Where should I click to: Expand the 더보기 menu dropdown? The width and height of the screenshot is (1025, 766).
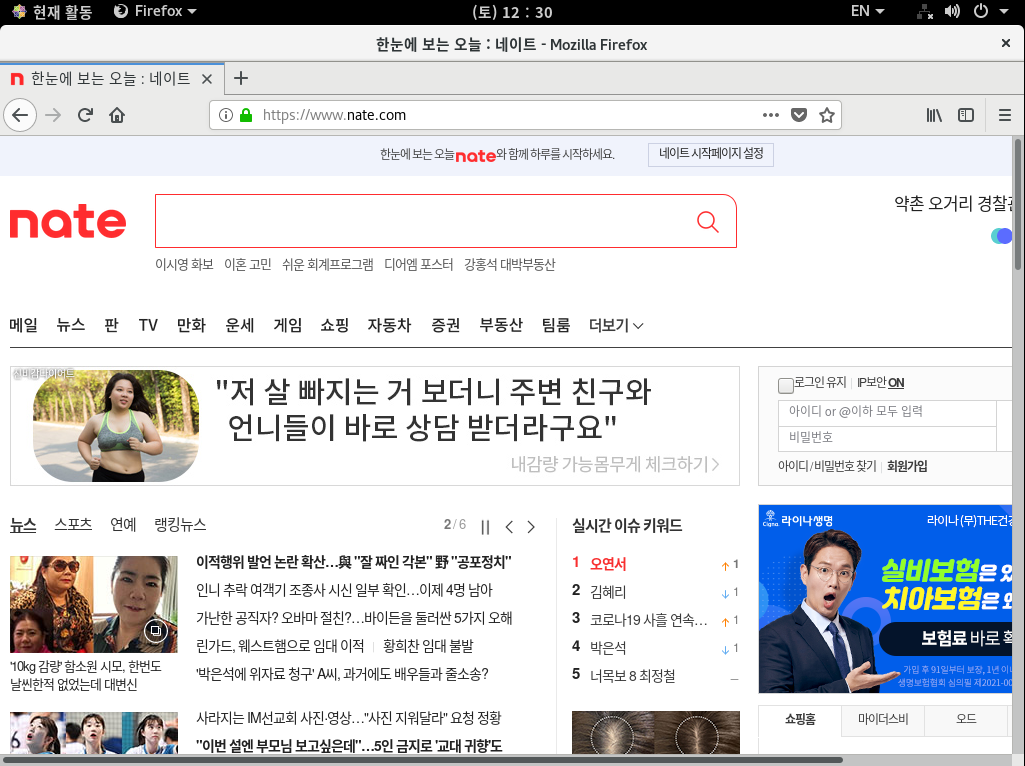point(616,325)
